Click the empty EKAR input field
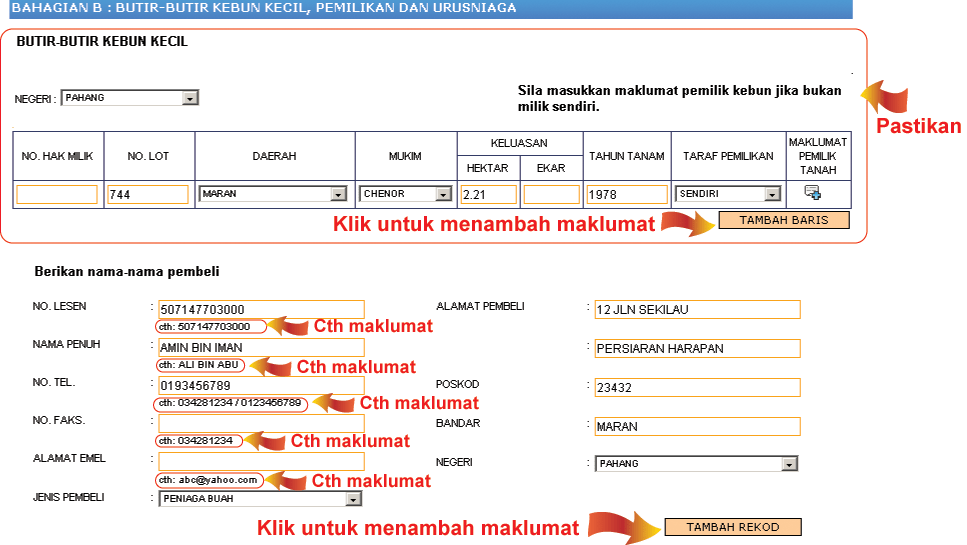 (x=551, y=195)
